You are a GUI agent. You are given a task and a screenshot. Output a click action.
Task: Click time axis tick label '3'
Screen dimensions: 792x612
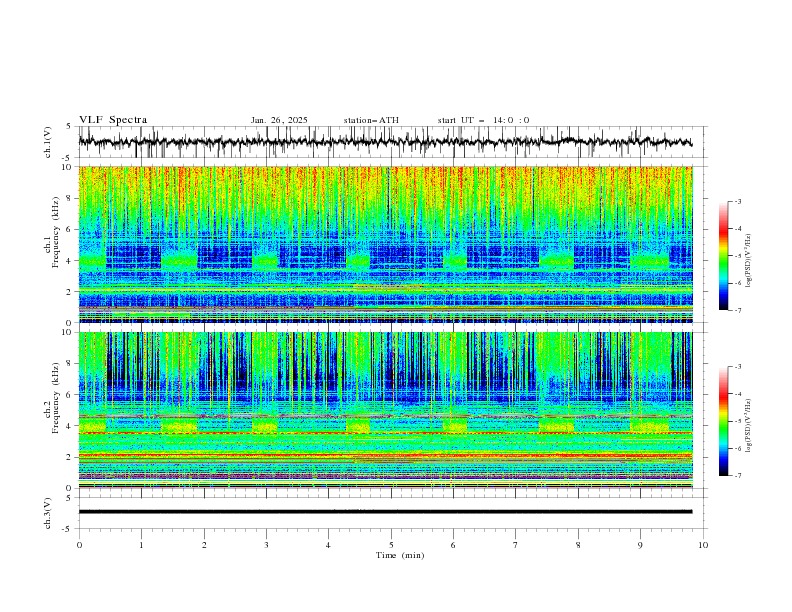pos(266,545)
